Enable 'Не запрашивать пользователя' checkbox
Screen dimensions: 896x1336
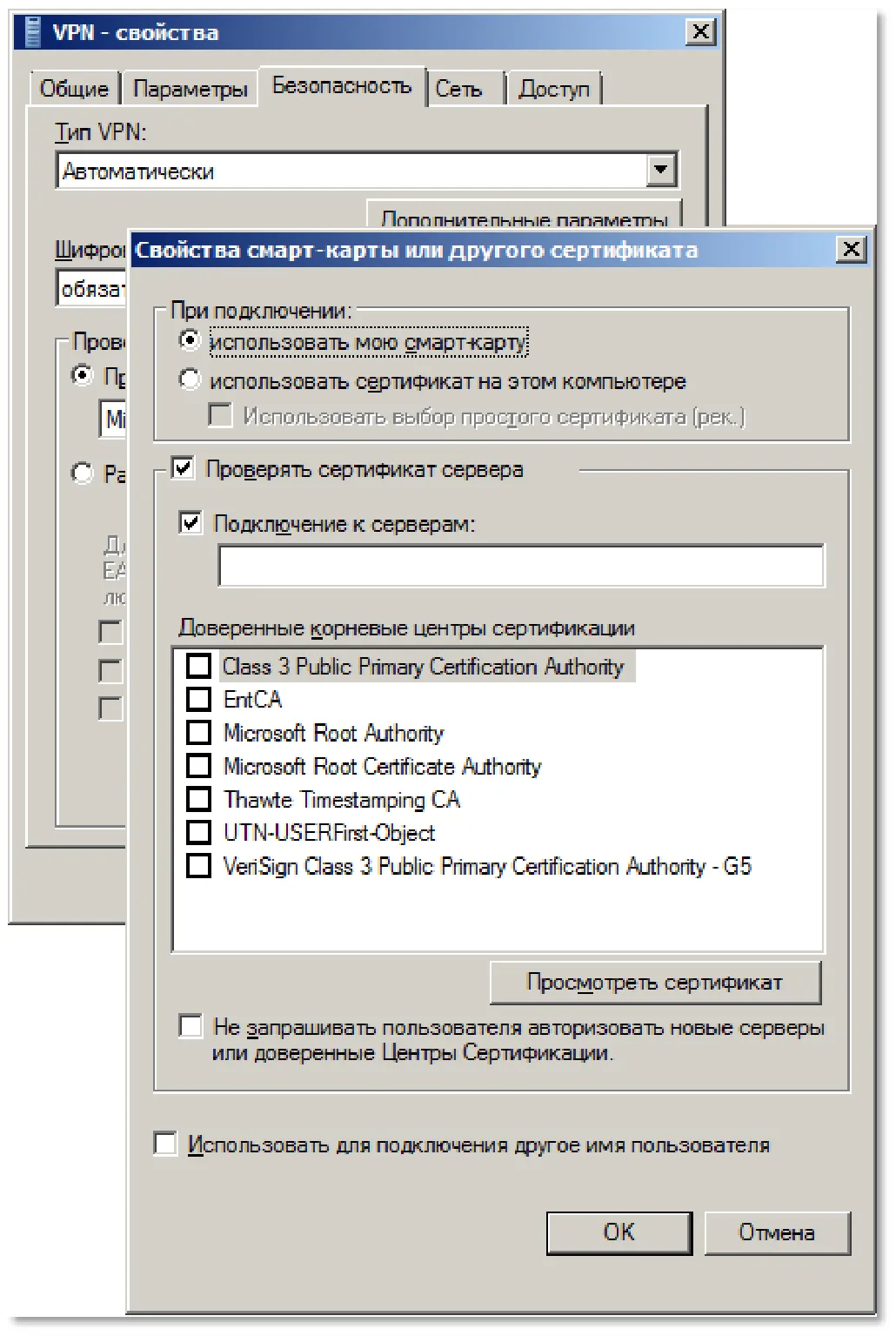pyautogui.click(x=191, y=1026)
